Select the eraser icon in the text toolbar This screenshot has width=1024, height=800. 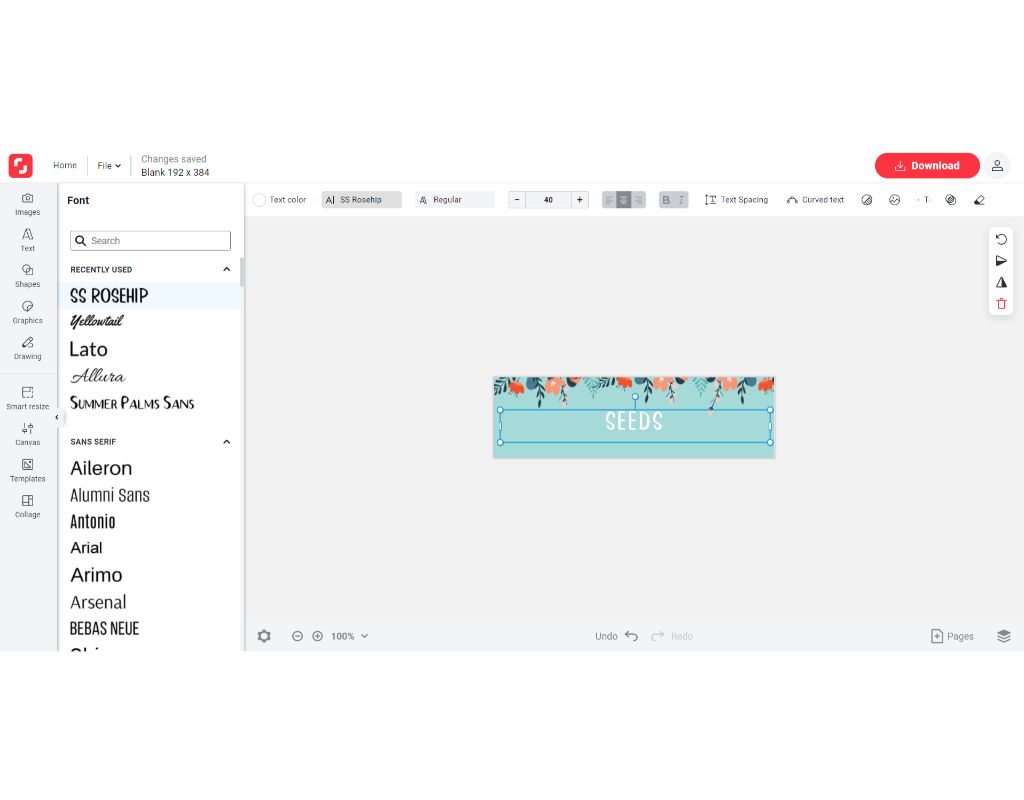pos(978,200)
